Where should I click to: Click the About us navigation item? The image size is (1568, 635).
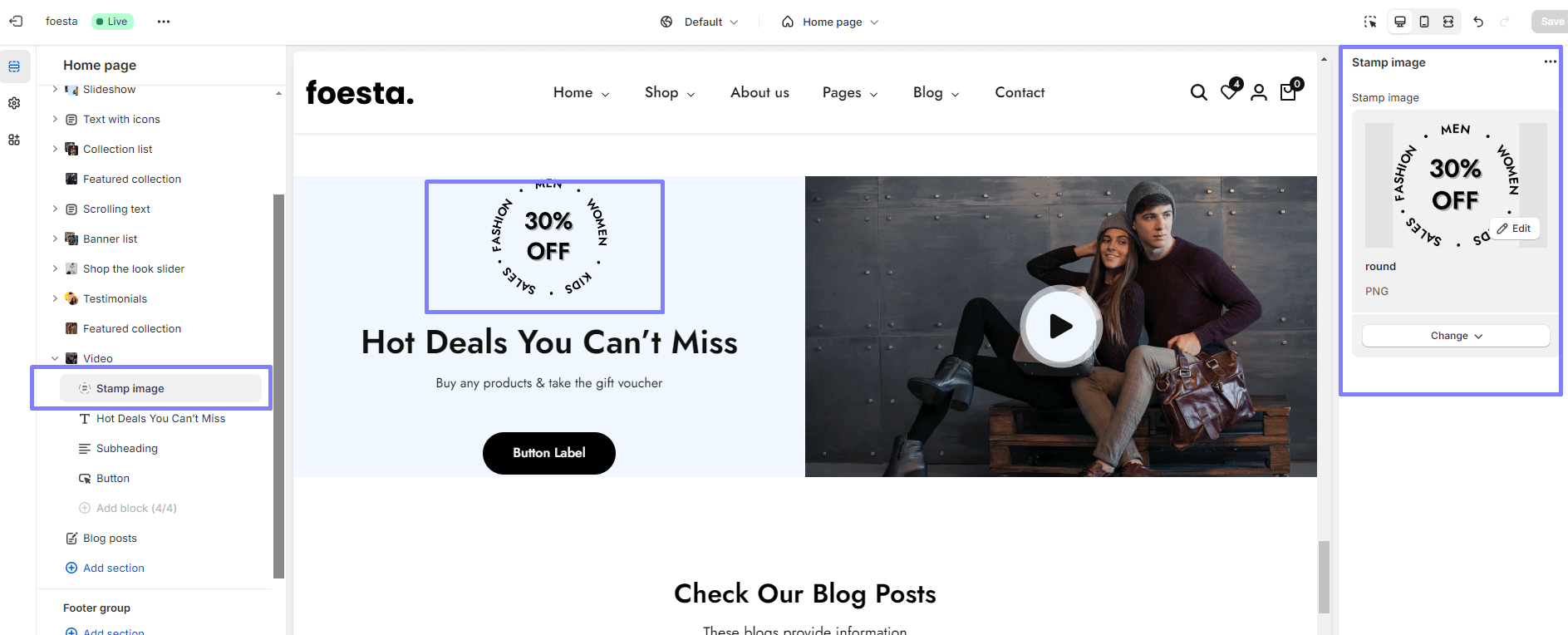[x=759, y=92]
